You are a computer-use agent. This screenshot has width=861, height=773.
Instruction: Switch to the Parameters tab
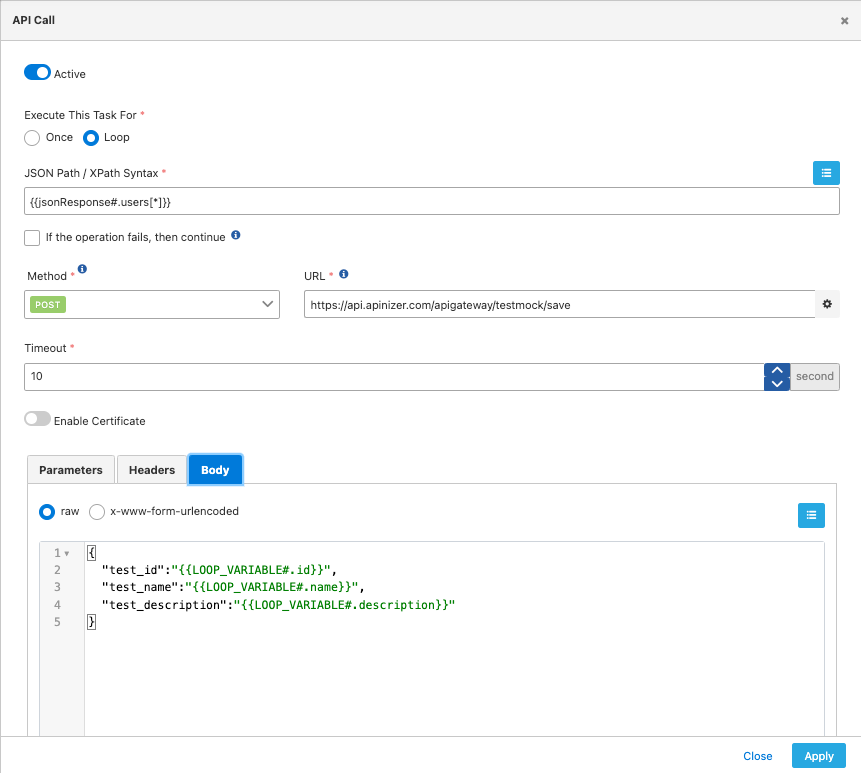tap(70, 470)
